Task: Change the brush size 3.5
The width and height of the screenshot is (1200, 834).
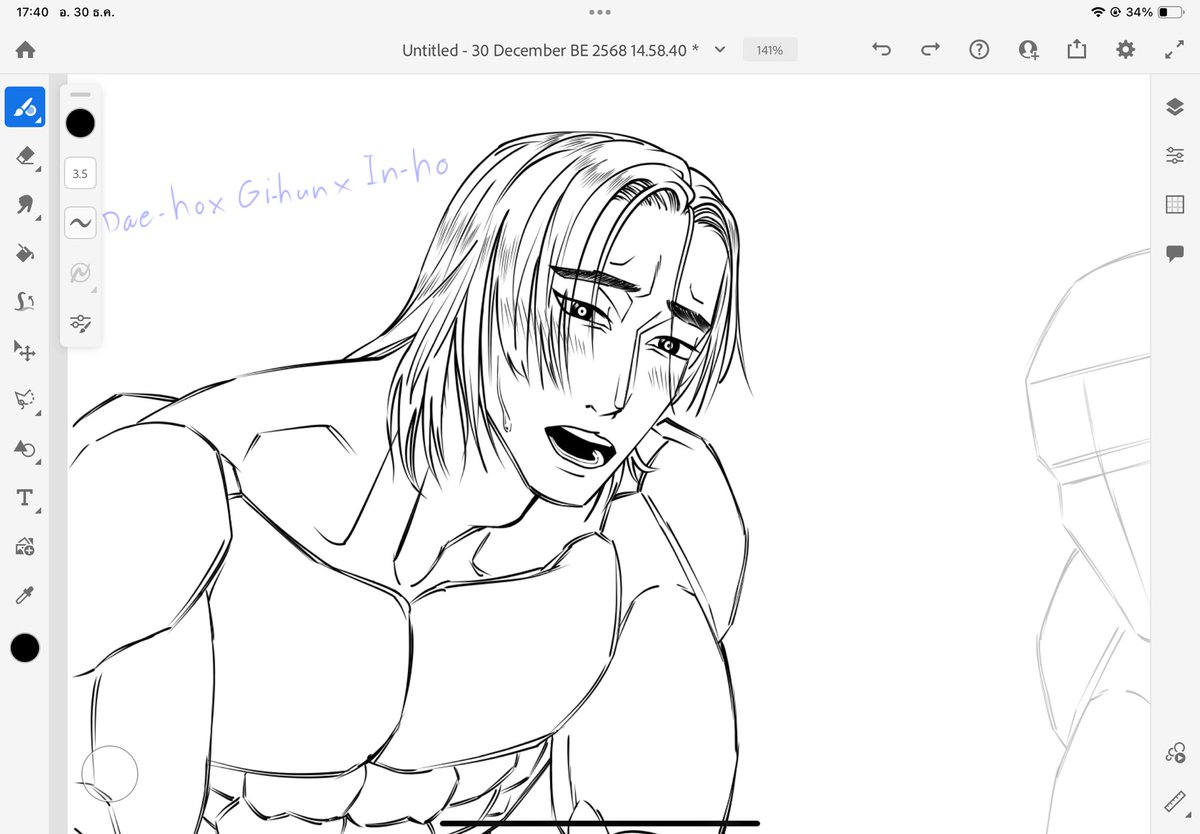Action: 80,173
